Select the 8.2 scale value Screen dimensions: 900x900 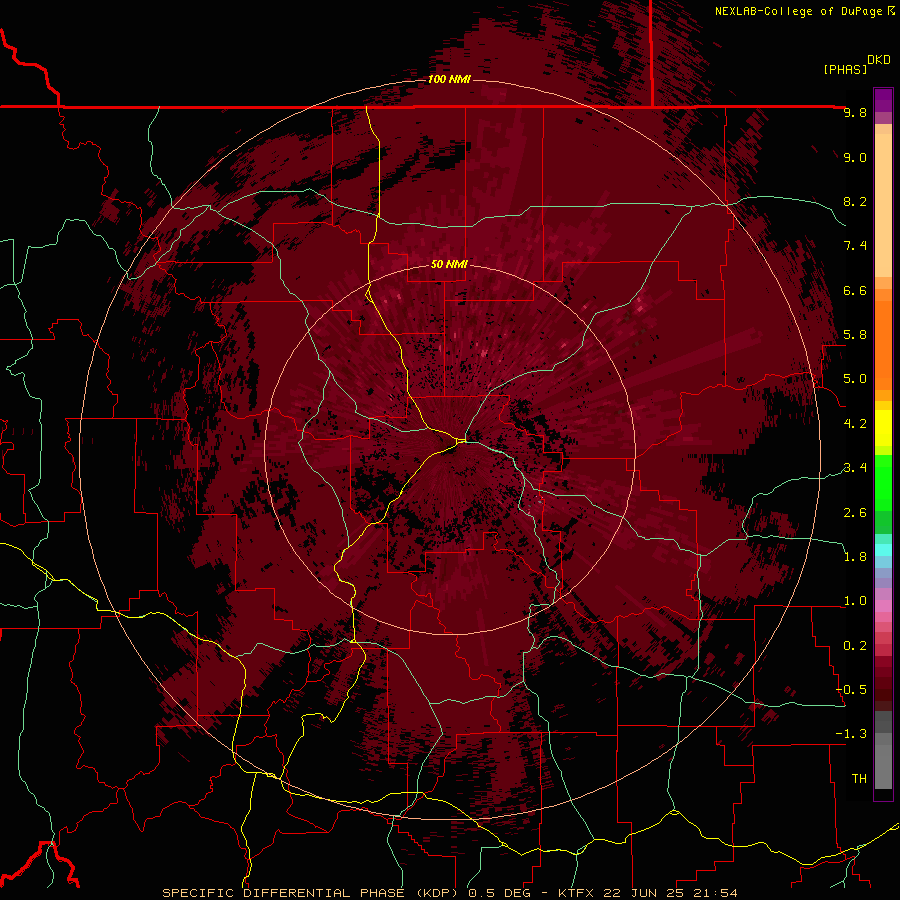tap(855, 201)
